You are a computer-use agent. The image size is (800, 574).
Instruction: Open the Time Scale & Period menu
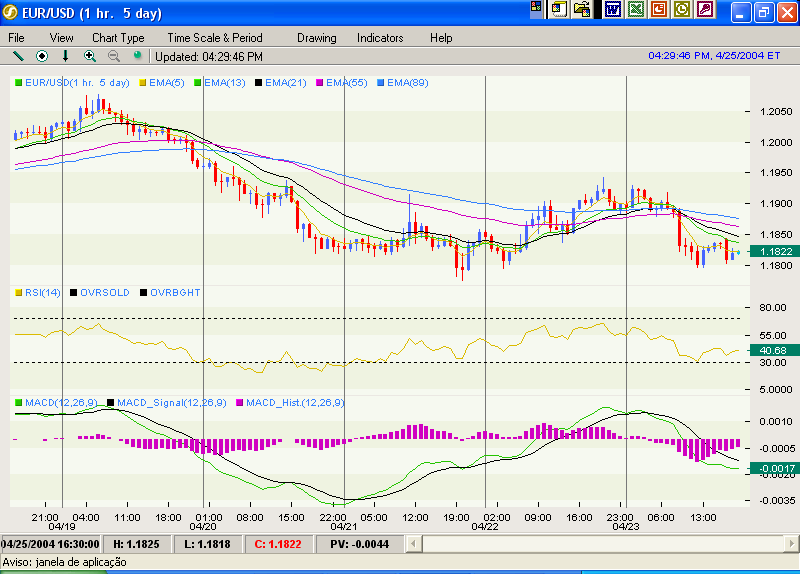point(215,38)
